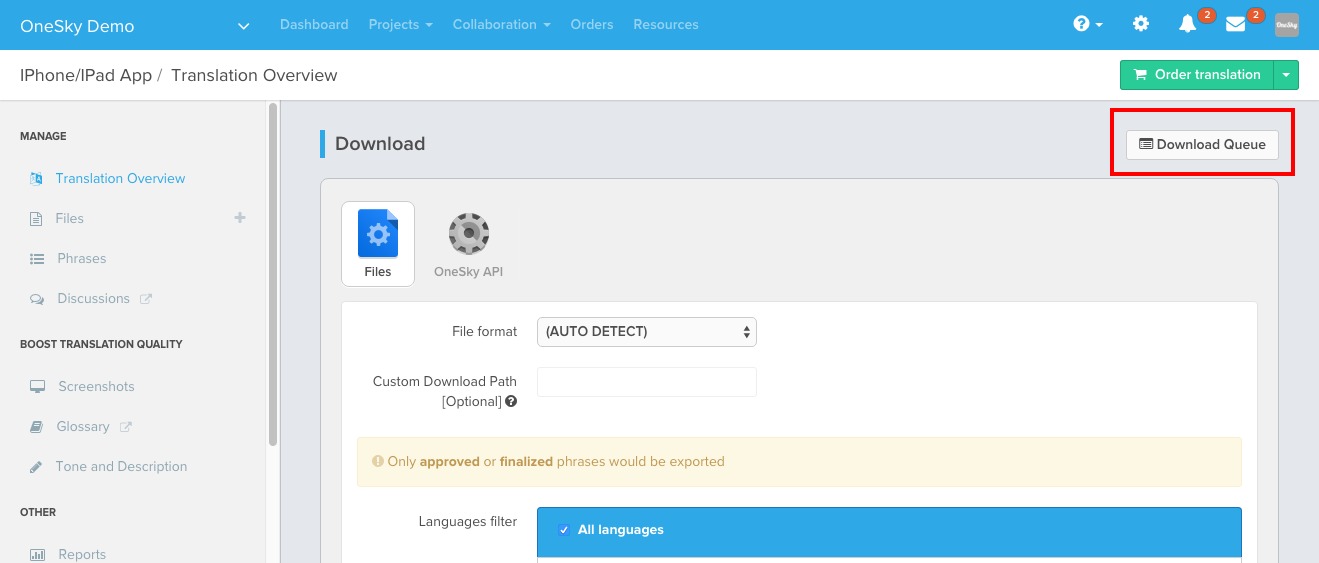Click the Discussions chat bubble icon
The width and height of the screenshot is (1319, 563).
pos(37,298)
